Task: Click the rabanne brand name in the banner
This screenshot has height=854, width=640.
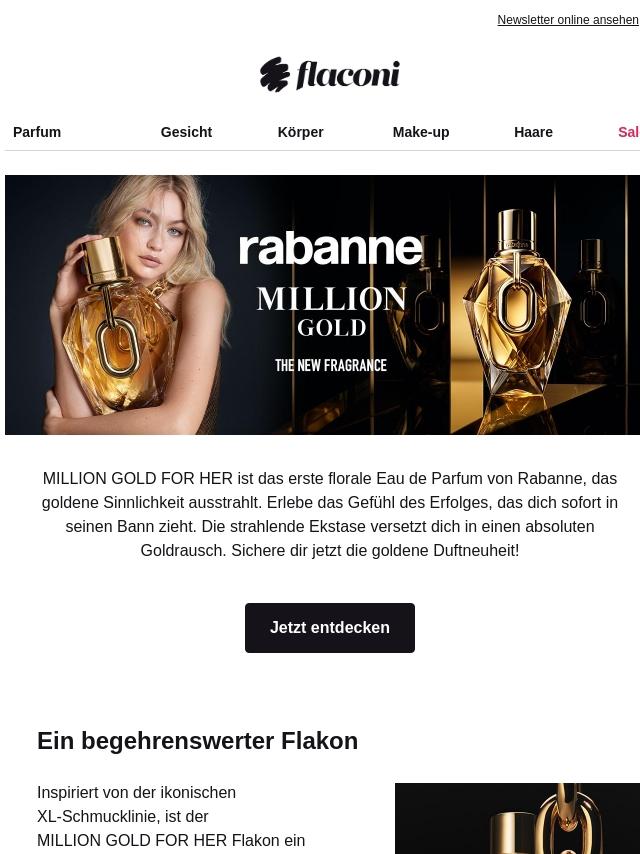Action: [331, 249]
